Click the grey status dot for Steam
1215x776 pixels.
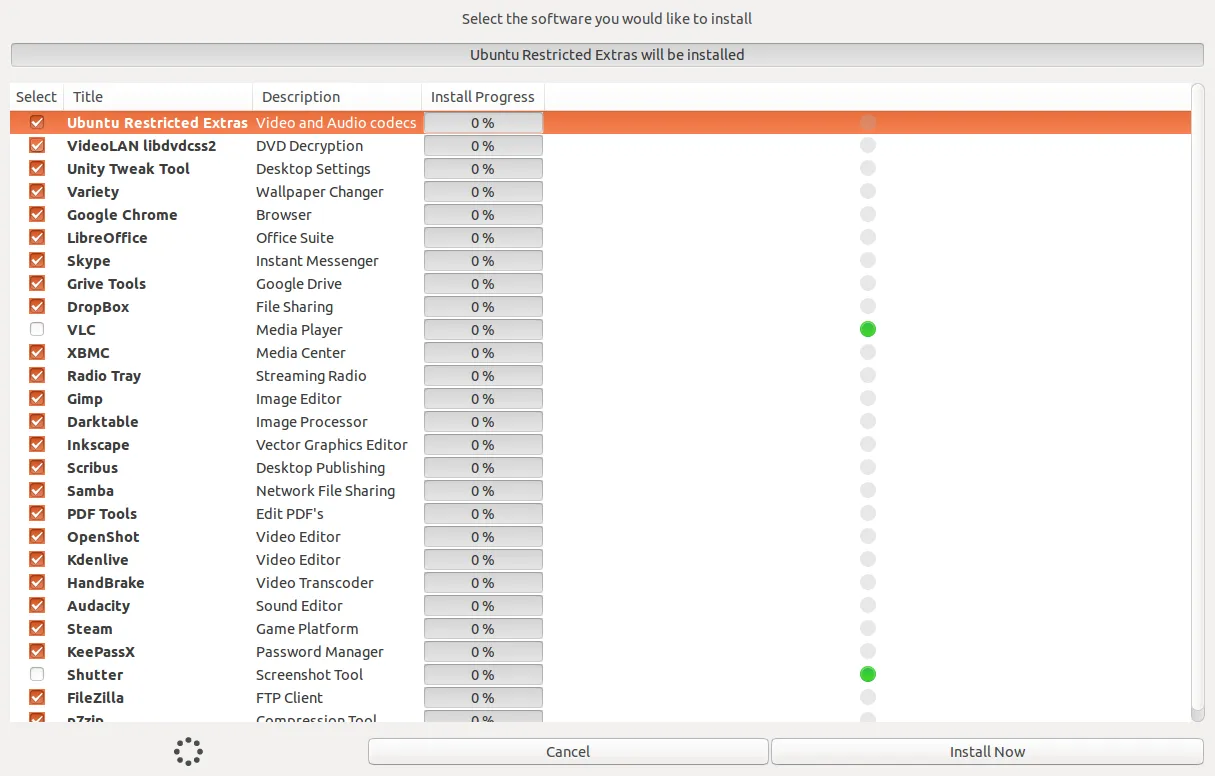pos(868,628)
